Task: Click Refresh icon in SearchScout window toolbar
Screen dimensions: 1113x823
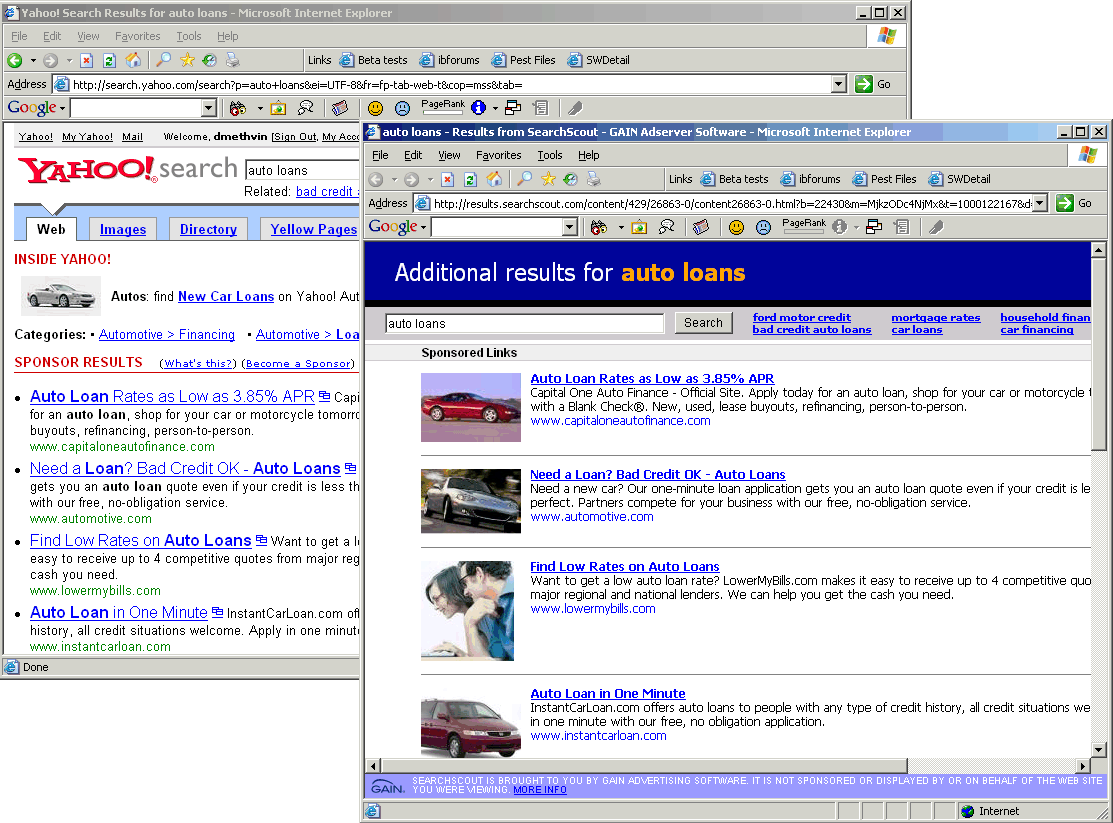Action: (x=470, y=180)
